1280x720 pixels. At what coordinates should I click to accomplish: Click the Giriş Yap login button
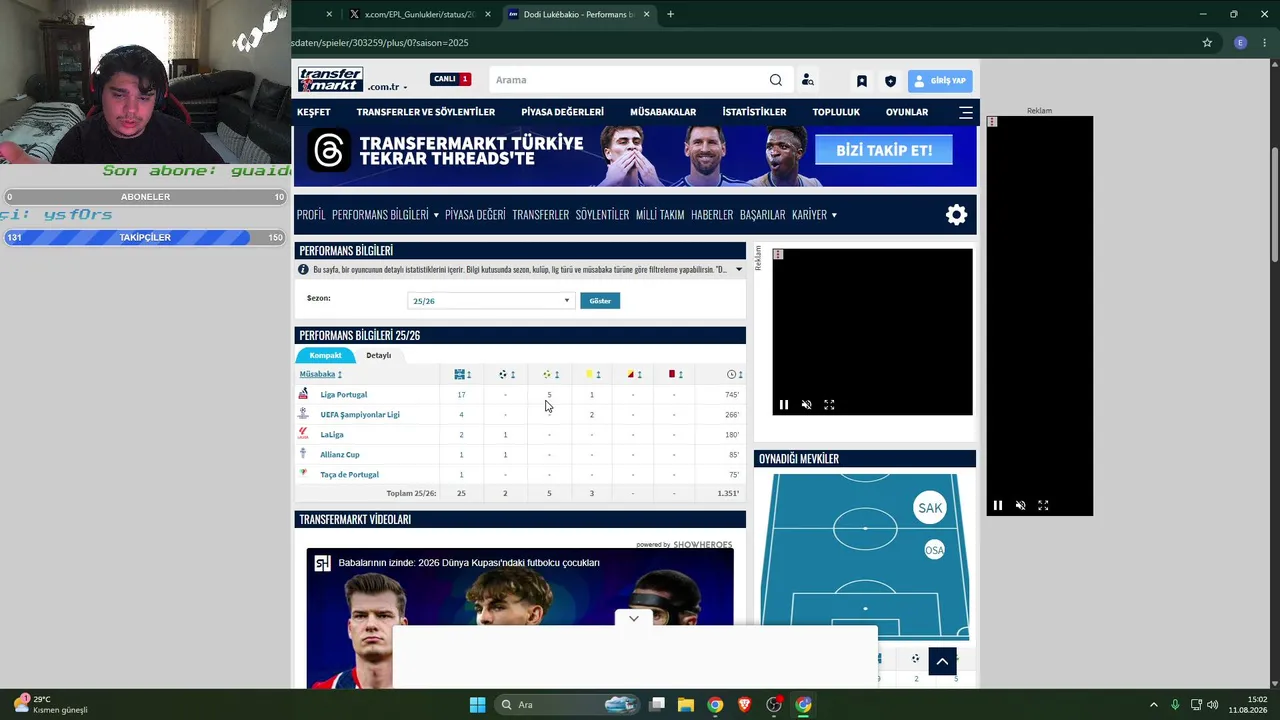[x=940, y=81]
